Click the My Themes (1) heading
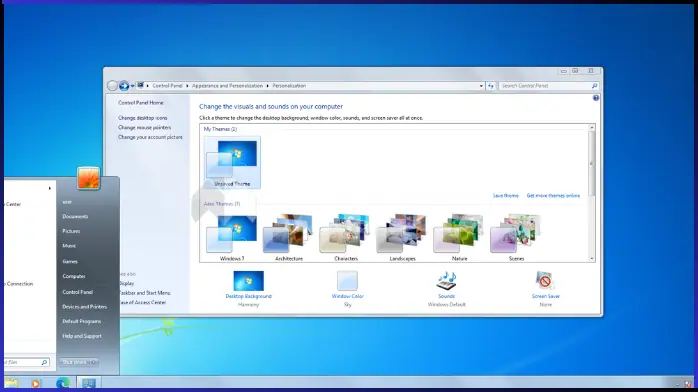The width and height of the screenshot is (698, 392). (220, 129)
